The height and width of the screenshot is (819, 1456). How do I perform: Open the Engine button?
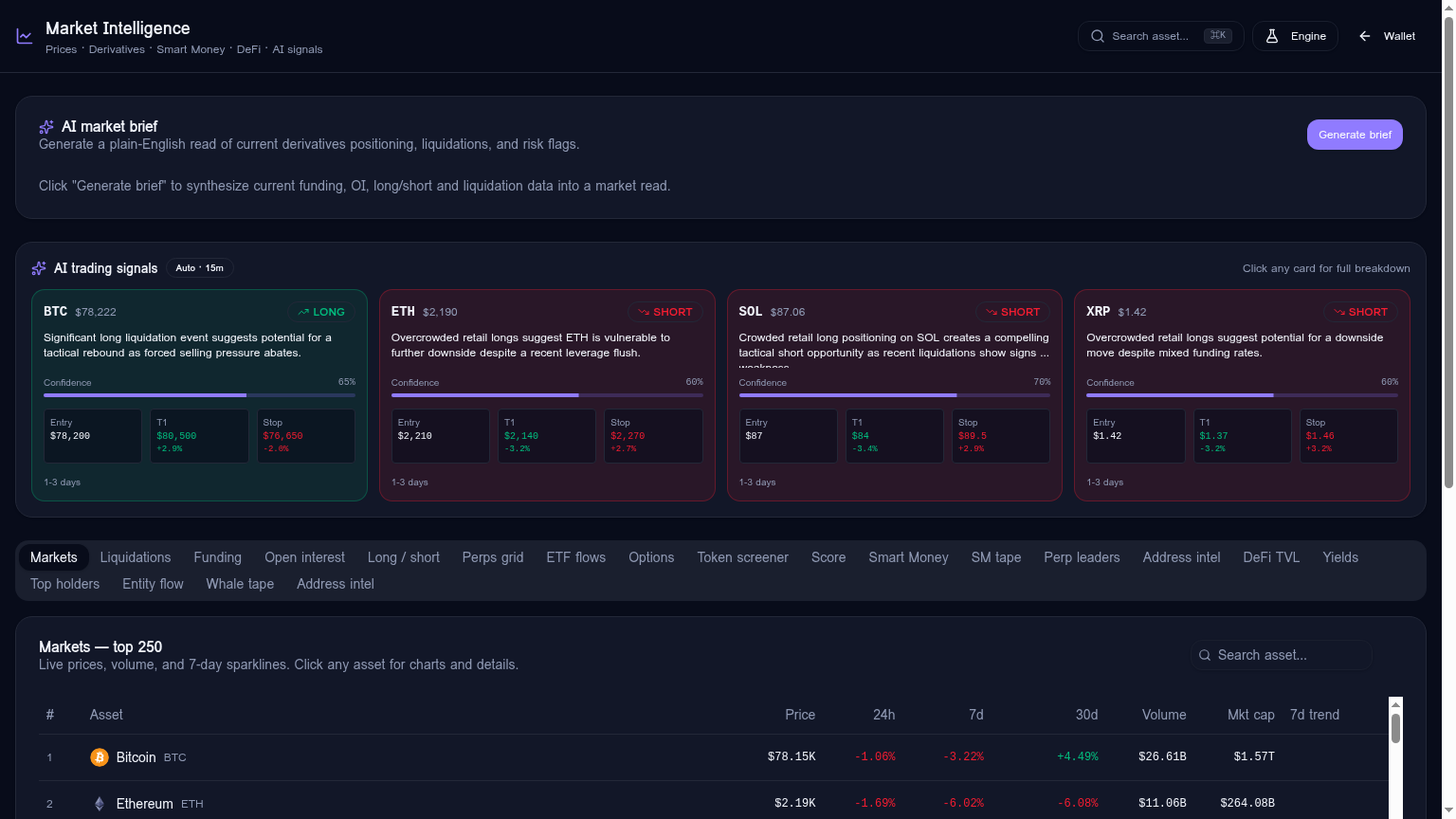[x=1295, y=36]
